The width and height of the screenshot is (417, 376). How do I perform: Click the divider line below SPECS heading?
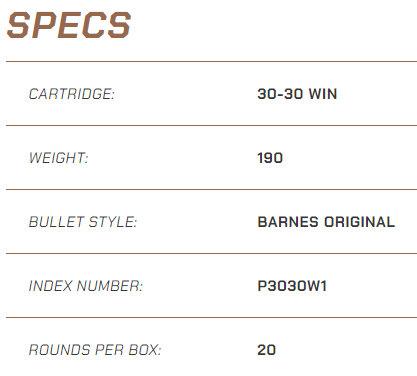[211, 61]
